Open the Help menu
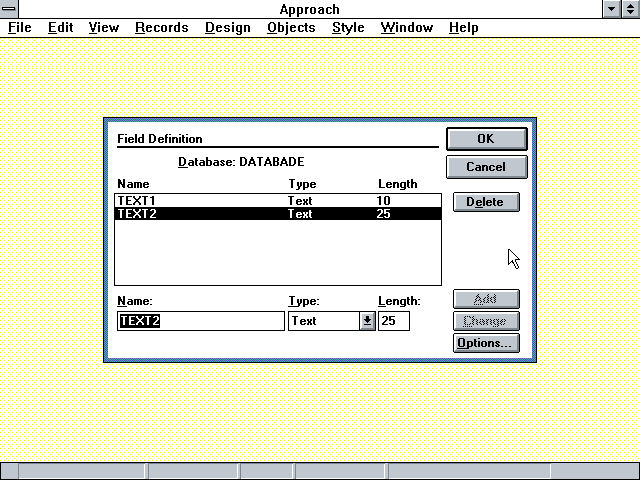This screenshot has height=480, width=640. coord(464,27)
